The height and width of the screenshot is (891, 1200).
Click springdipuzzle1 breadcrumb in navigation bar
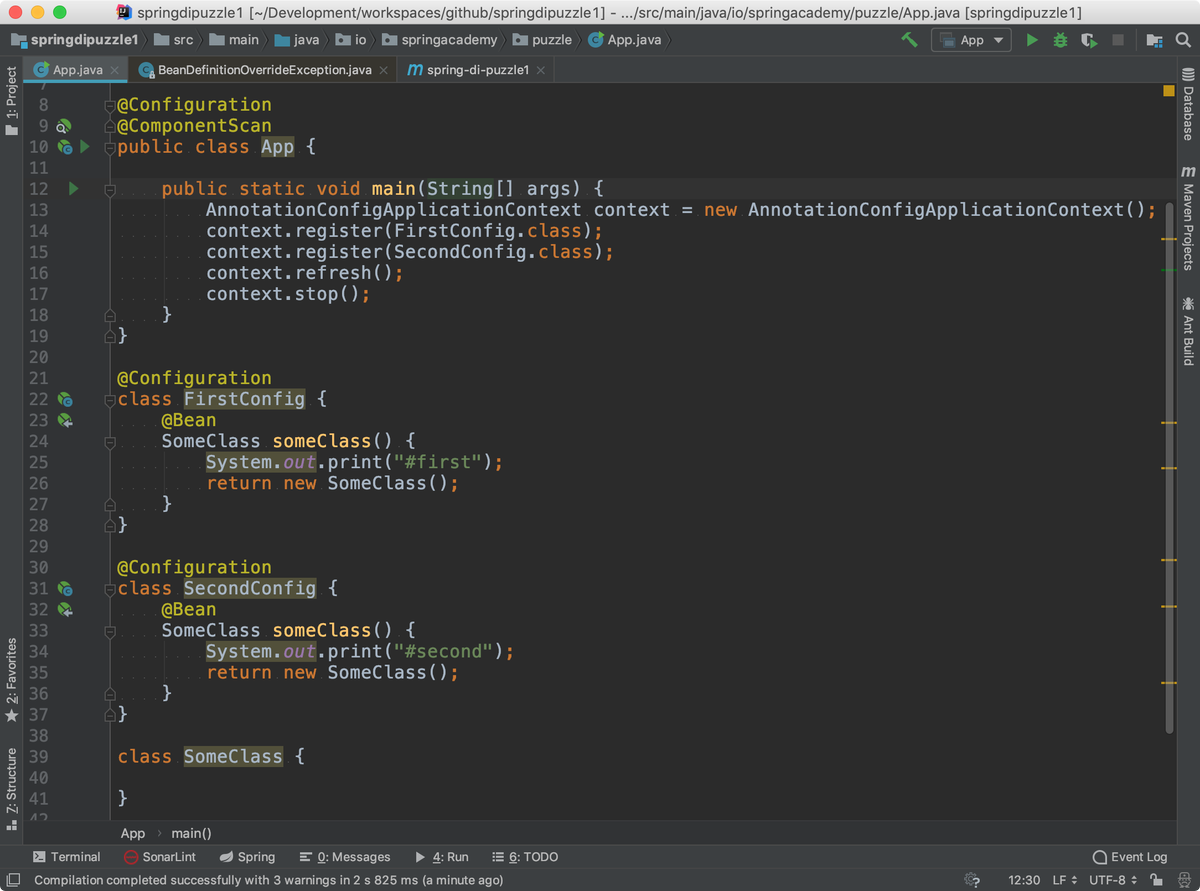pos(73,40)
